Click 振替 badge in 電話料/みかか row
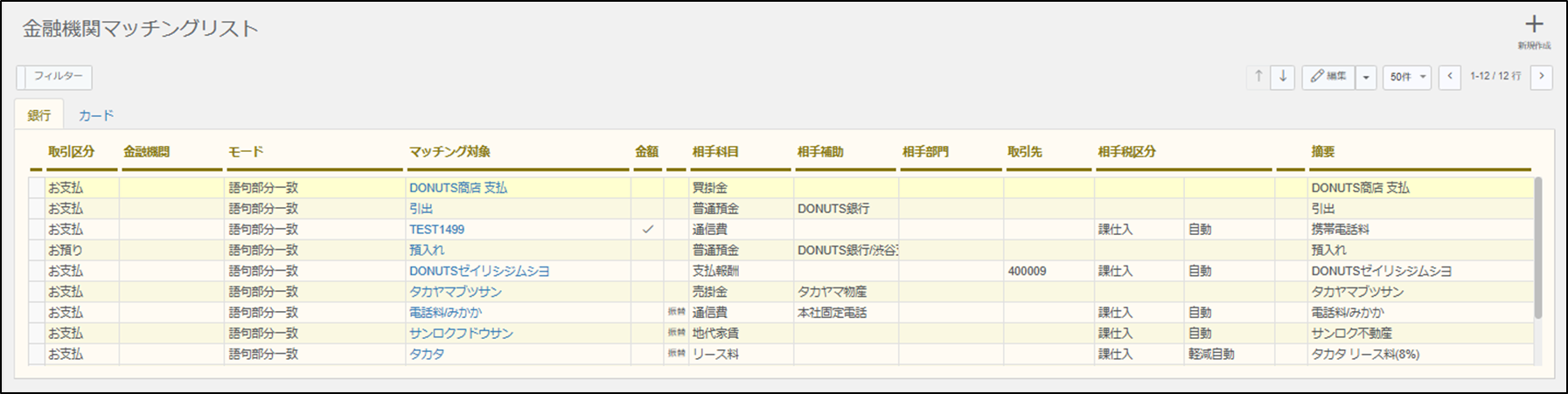 tap(676, 312)
